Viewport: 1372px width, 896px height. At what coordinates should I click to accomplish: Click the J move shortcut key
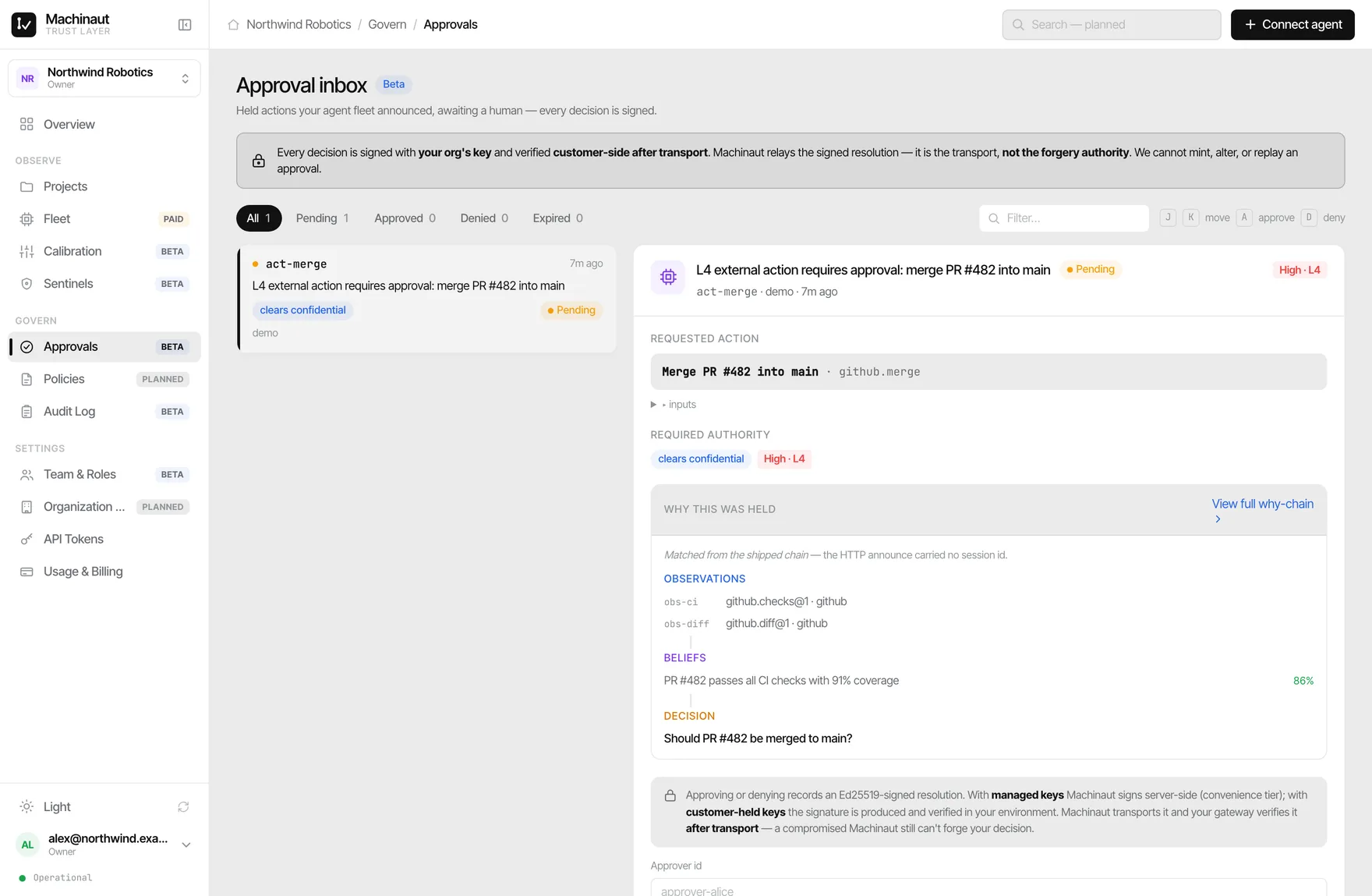(x=1168, y=218)
